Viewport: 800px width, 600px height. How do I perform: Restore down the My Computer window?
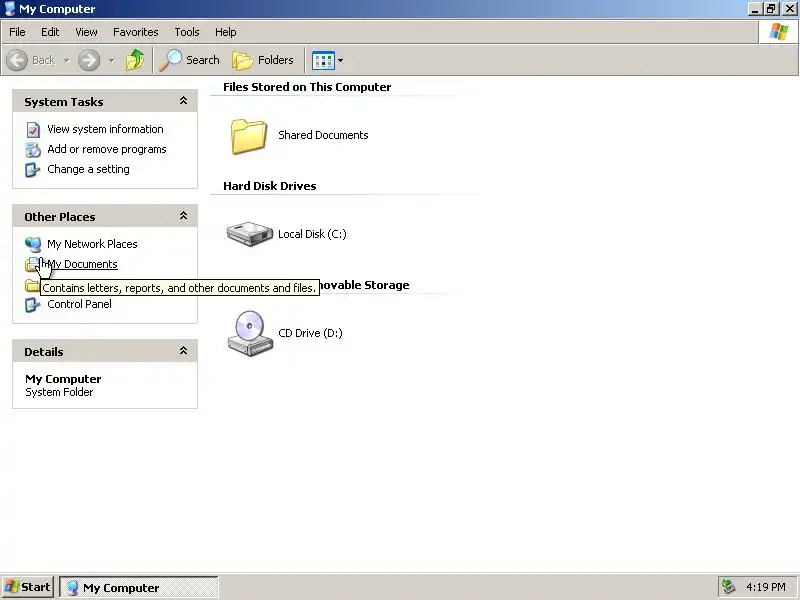[x=771, y=9]
